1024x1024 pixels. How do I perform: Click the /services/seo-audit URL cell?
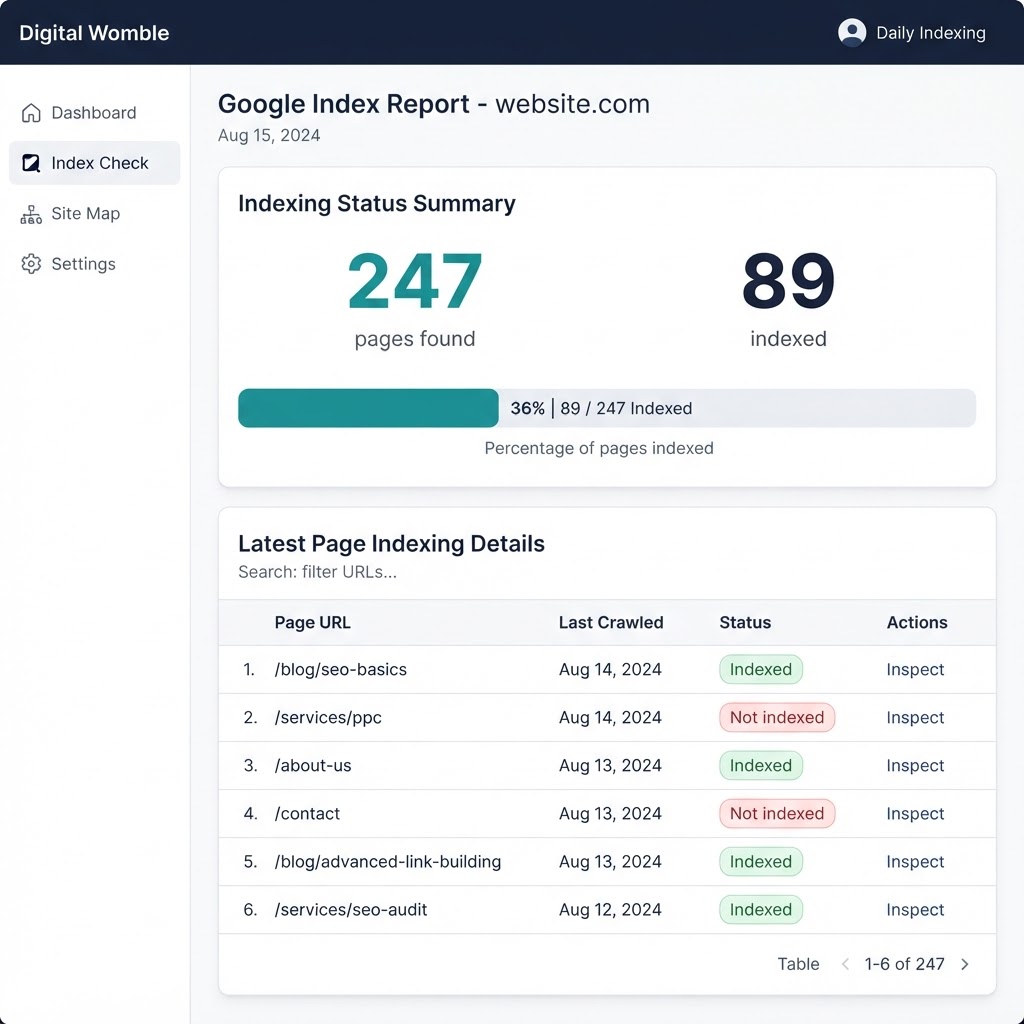[351, 910]
